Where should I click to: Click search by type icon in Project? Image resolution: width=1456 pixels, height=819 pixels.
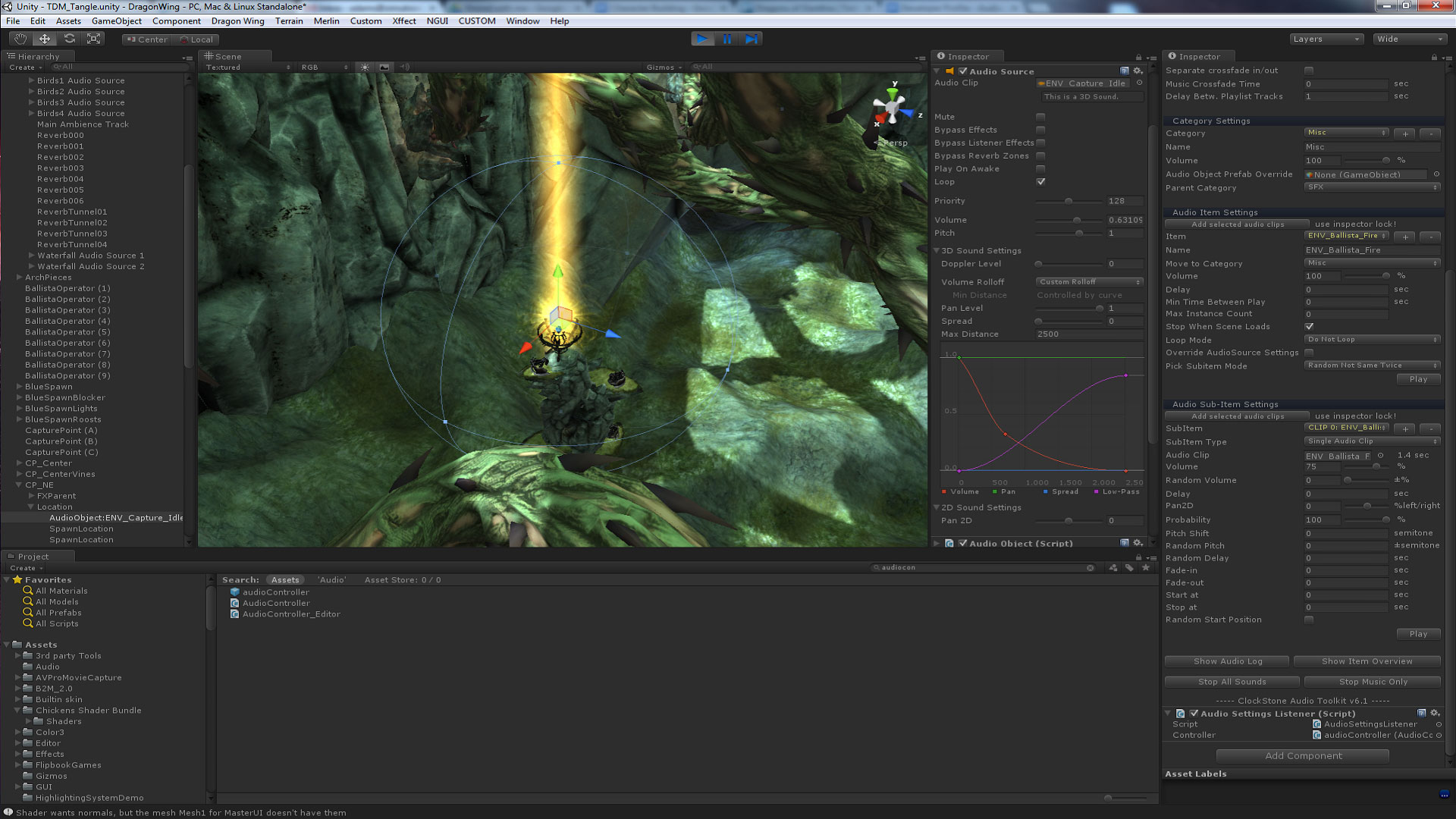(1113, 567)
